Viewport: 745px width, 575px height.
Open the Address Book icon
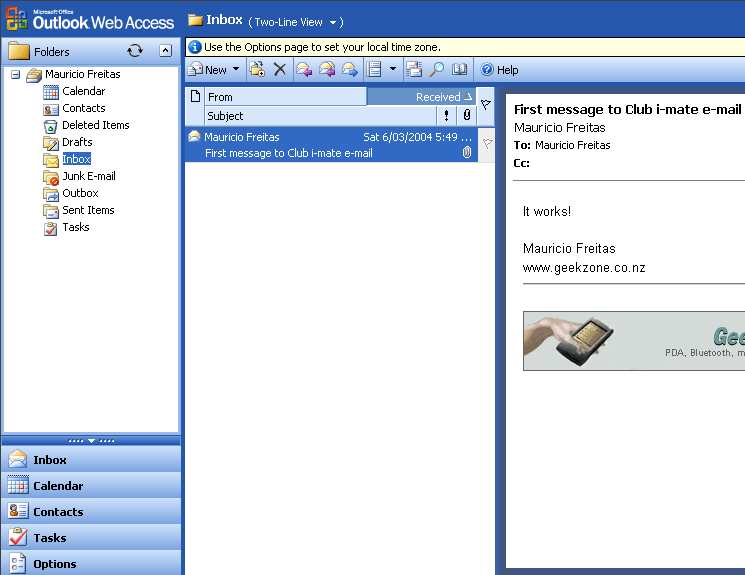click(x=459, y=69)
